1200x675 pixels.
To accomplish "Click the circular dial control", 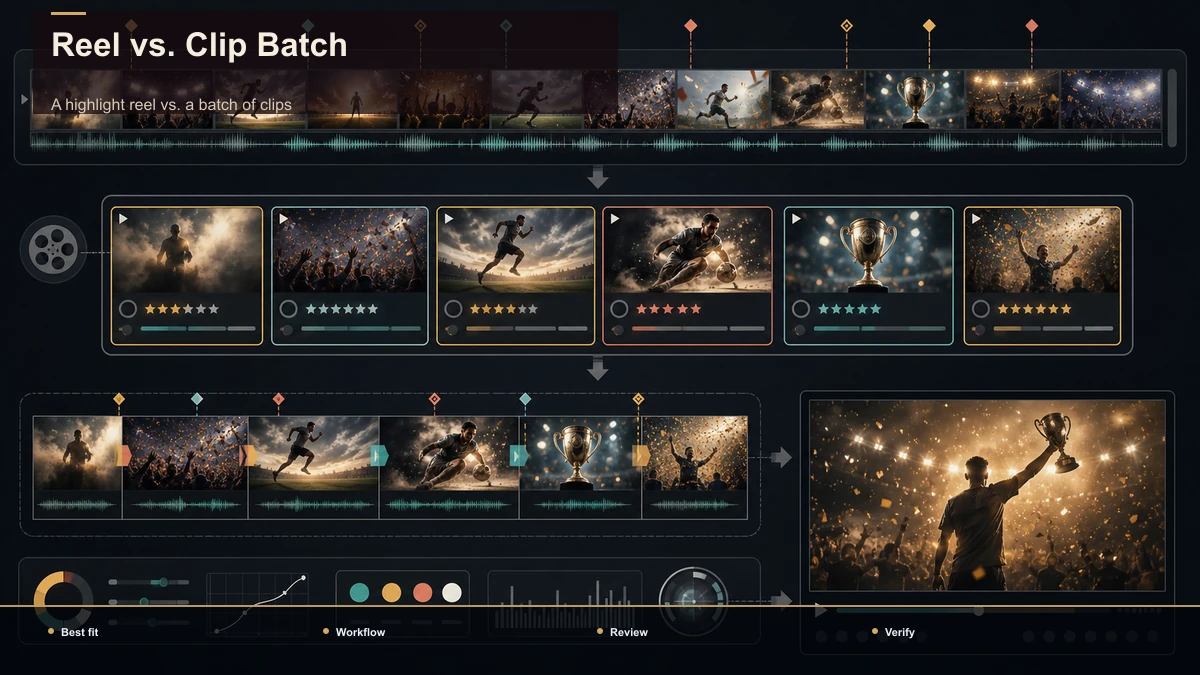I will point(693,601).
